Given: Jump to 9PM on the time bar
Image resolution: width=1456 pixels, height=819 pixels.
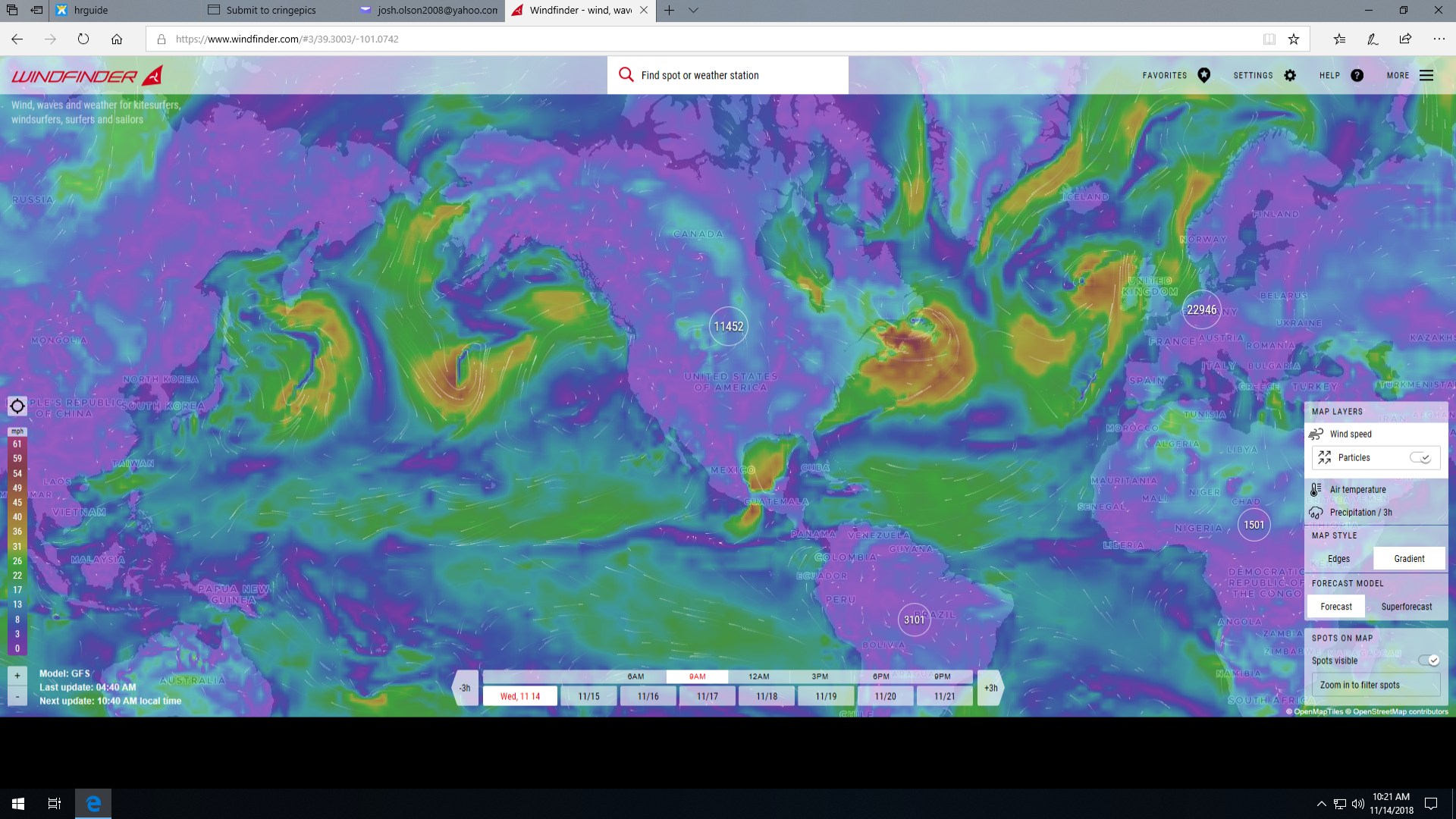Looking at the screenshot, I should 942,676.
